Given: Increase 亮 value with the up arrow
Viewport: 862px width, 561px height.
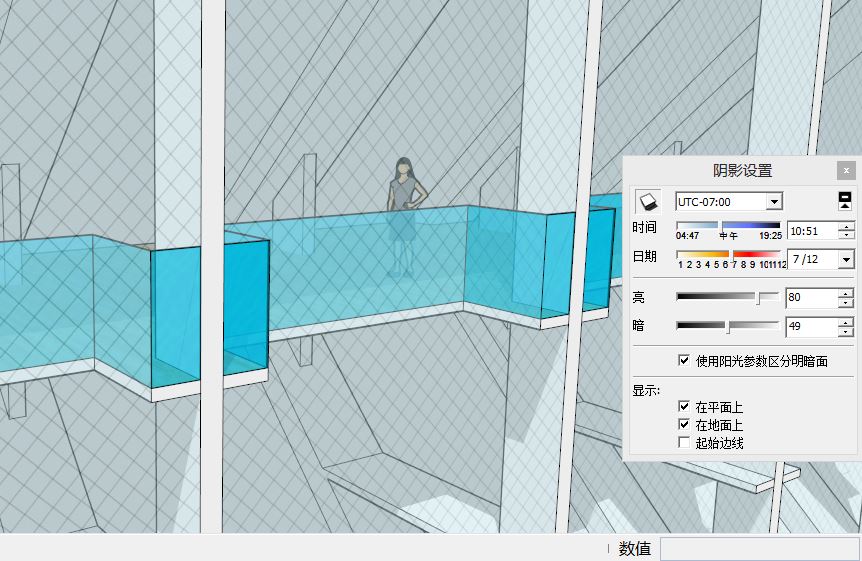Looking at the screenshot, I should click(x=846, y=293).
